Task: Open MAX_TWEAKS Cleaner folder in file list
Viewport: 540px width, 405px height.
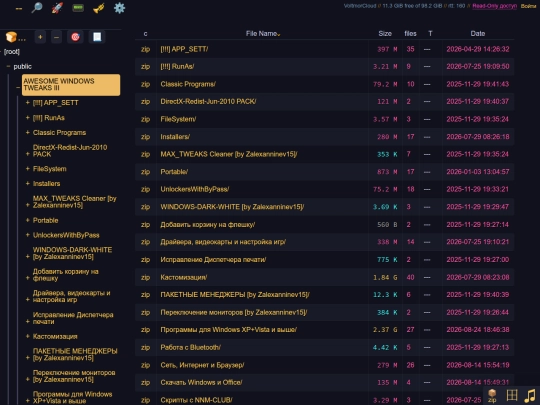Action: pyautogui.click(x=229, y=154)
